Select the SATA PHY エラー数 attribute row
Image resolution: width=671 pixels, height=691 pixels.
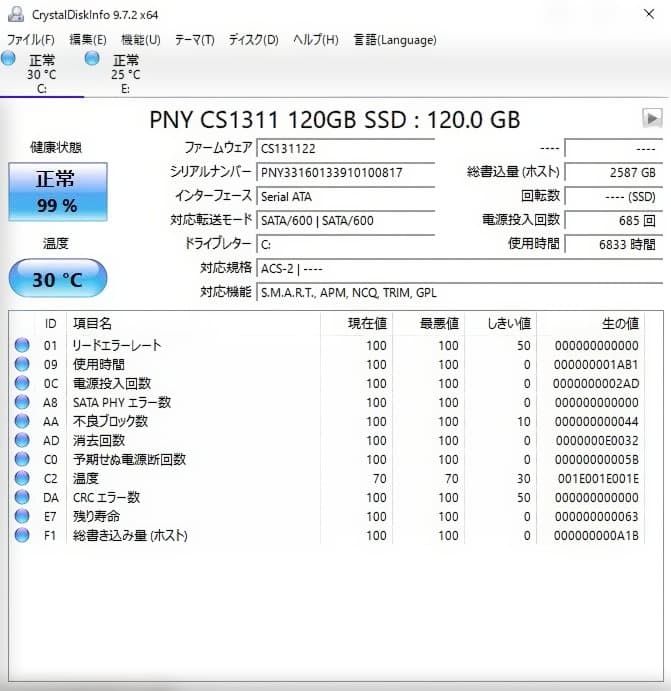[x=327, y=402]
